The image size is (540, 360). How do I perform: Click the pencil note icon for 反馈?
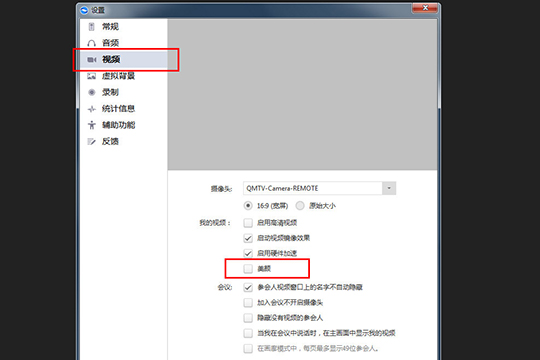point(91,142)
